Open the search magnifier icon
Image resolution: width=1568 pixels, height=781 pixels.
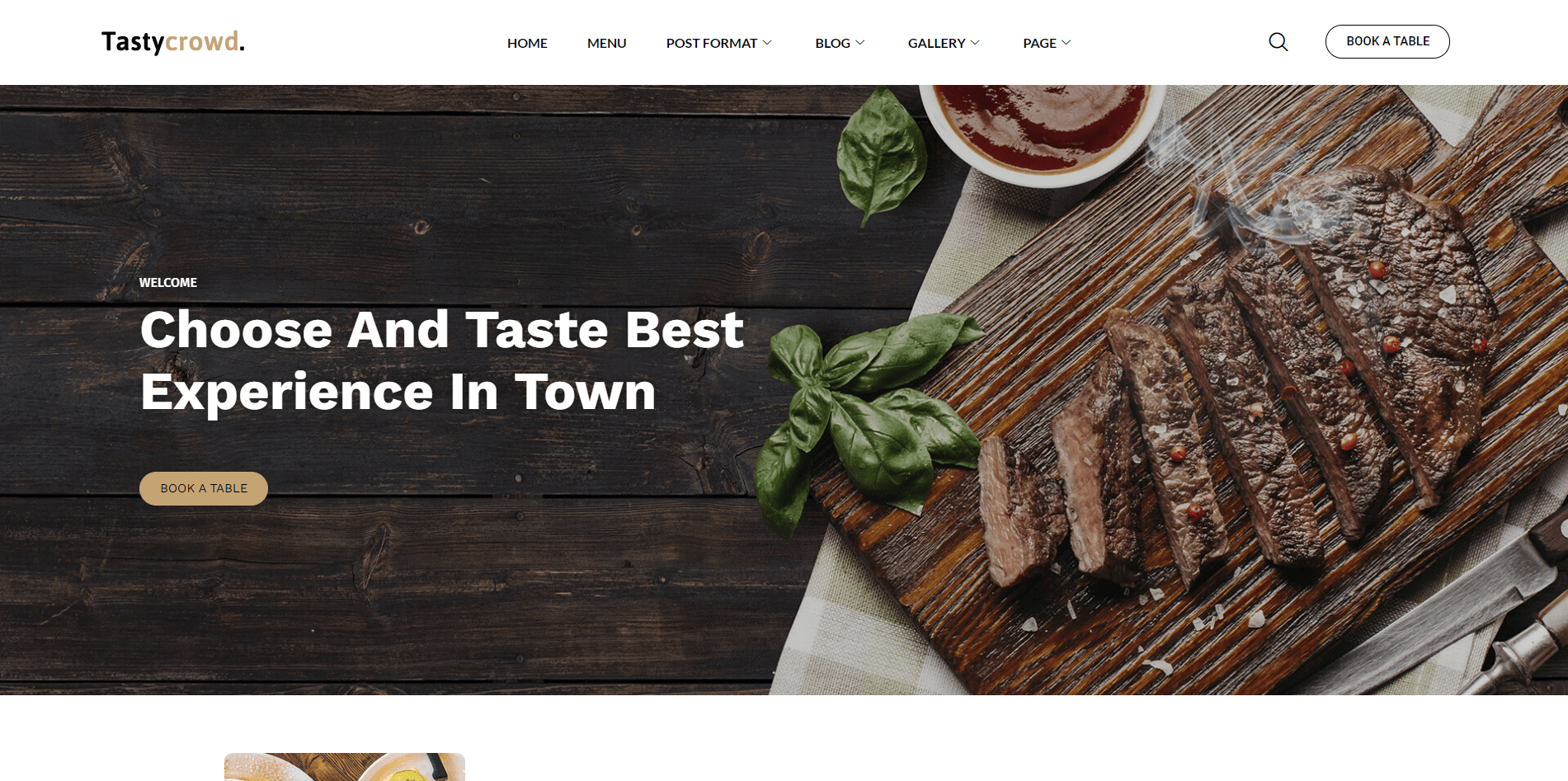point(1278,42)
